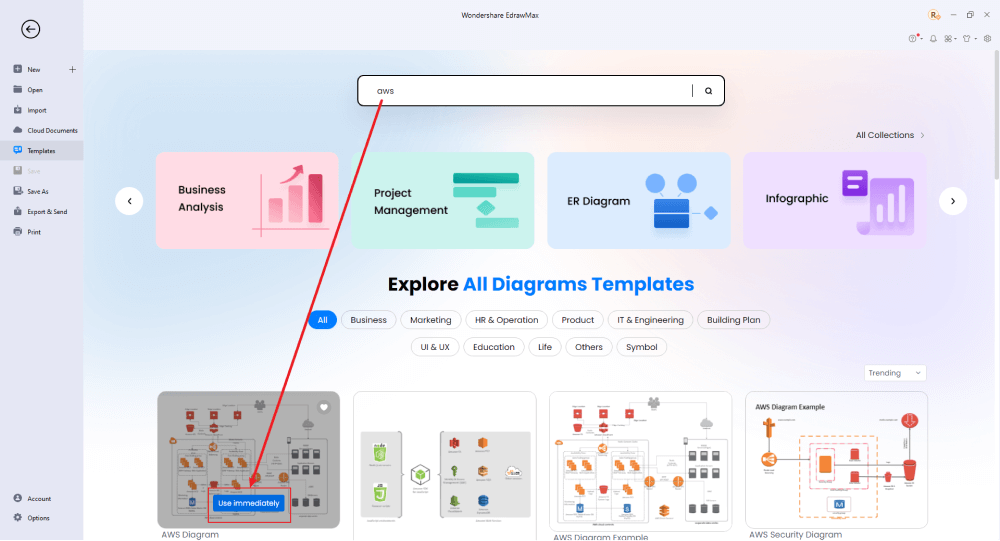Select Templates in the sidebar

tap(41, 151)
